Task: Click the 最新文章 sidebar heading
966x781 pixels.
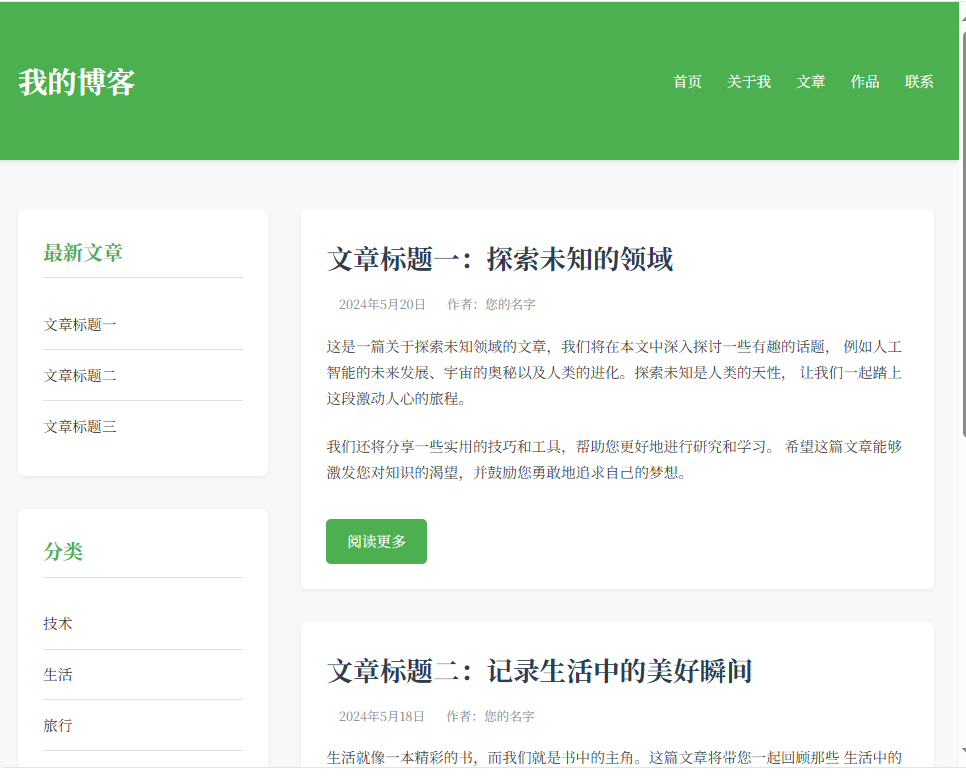Action: pyautogui.click(x=83, y=253)
